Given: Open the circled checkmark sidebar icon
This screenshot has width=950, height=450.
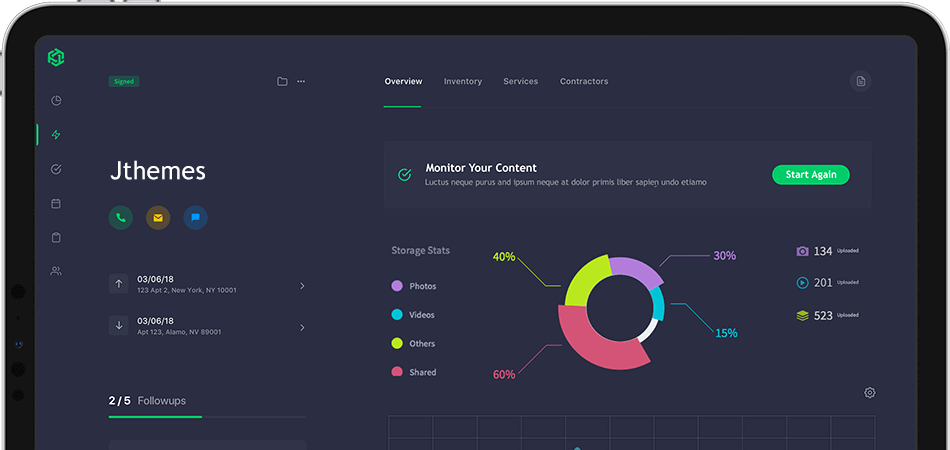Looking at the screenshot, I should pos(56,169).
